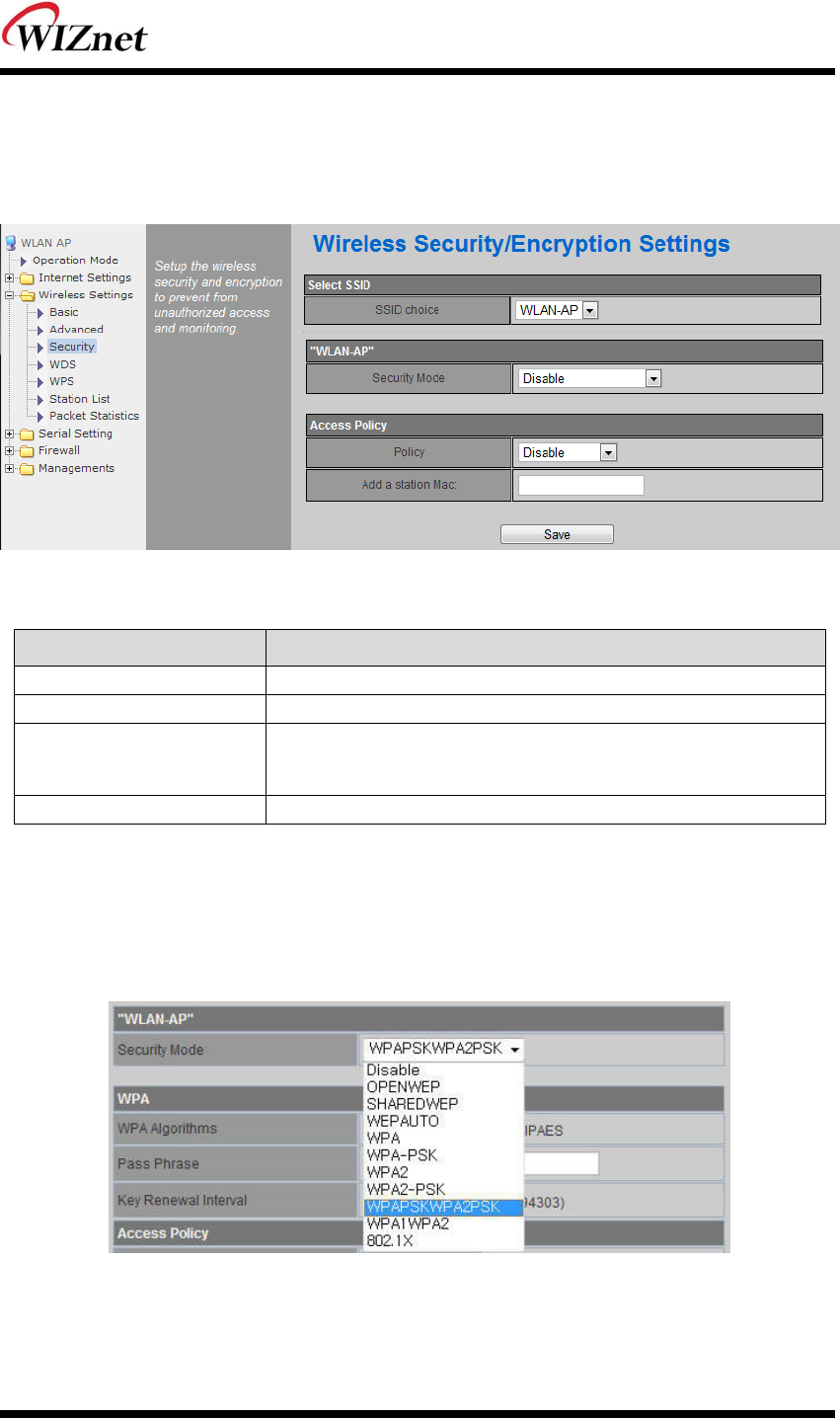Click the Select SSID section header
This screenshot has width=840, height=1418.
point(563,284)
